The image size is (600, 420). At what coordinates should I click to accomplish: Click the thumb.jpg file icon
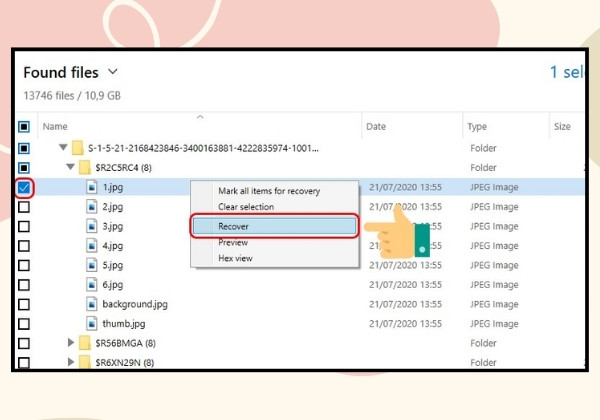pos(91,324)
